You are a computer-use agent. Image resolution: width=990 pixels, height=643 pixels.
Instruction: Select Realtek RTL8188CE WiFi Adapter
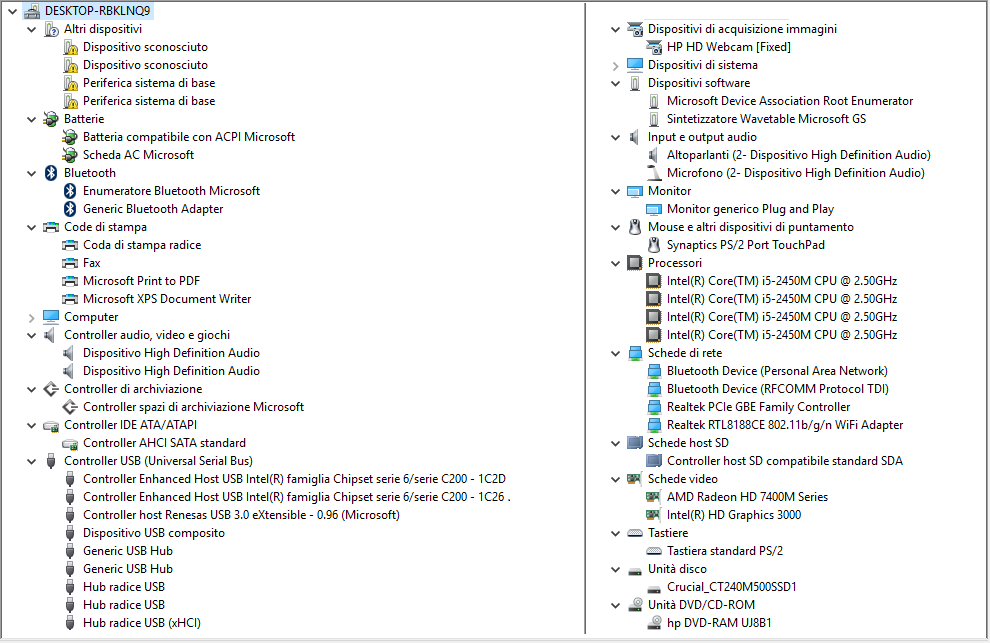pyautogui.click(x=785, y=425)
